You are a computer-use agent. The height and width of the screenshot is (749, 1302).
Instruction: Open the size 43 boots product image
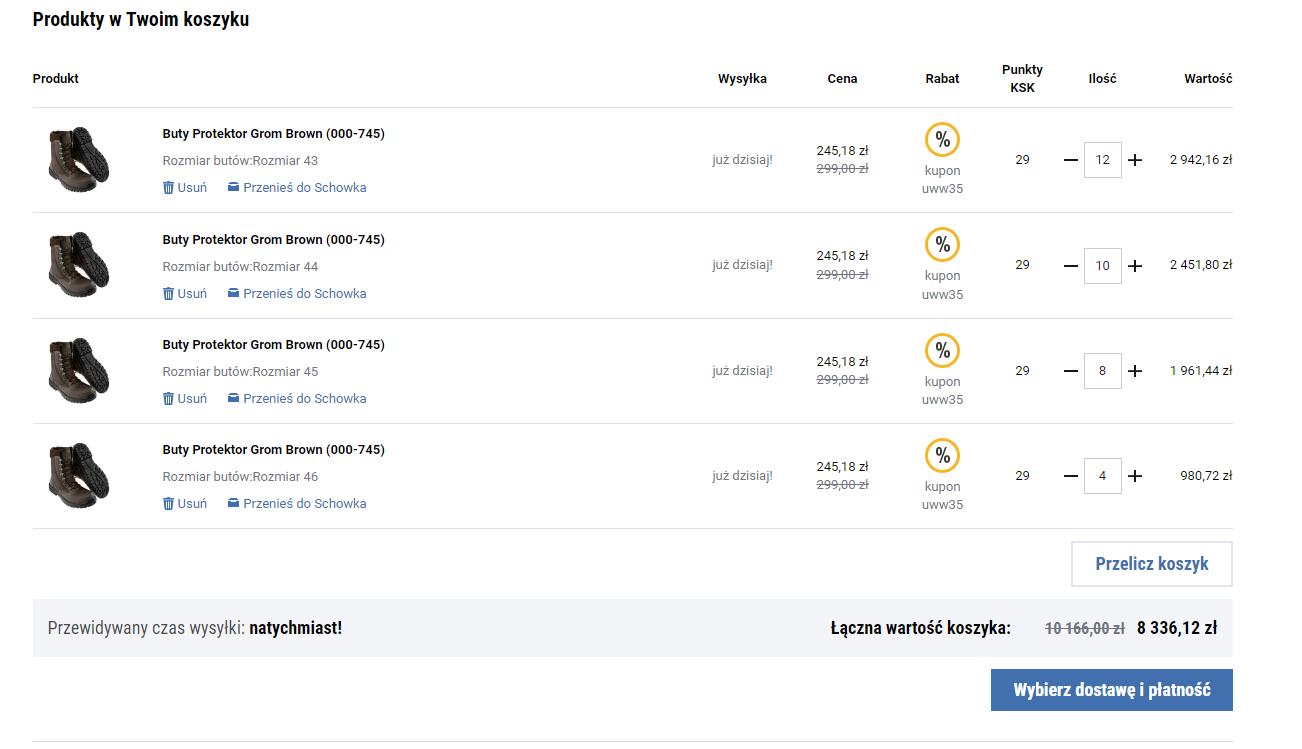pos(78,160)
